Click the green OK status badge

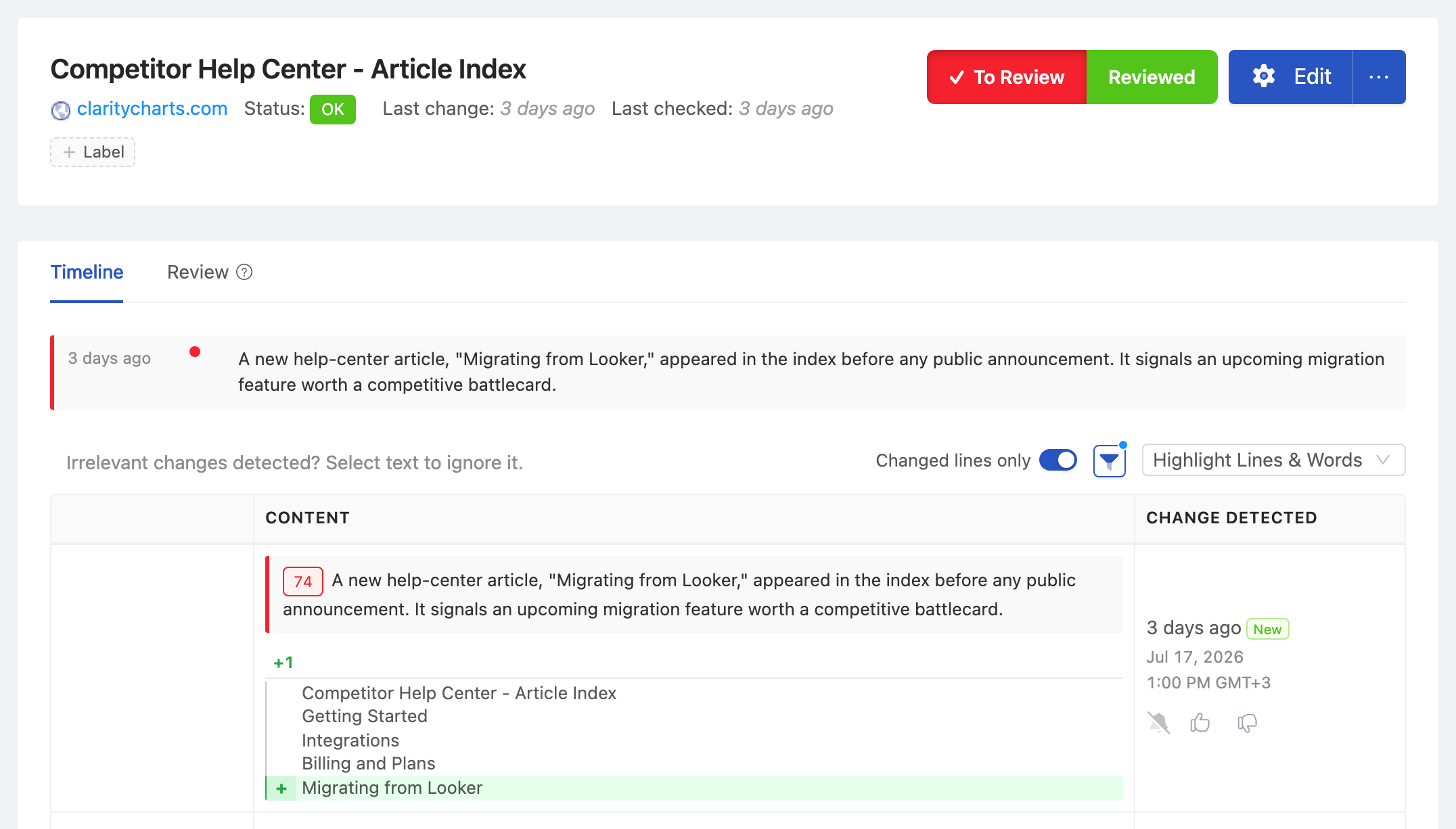click(x=333, y=110)
